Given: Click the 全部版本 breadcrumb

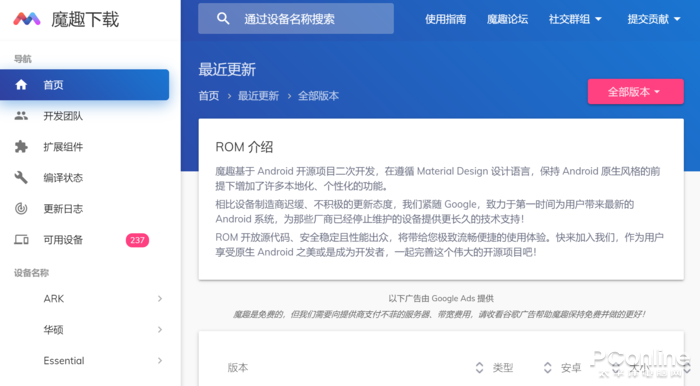Looking at the screenshot, I should (x=318, y=96).
